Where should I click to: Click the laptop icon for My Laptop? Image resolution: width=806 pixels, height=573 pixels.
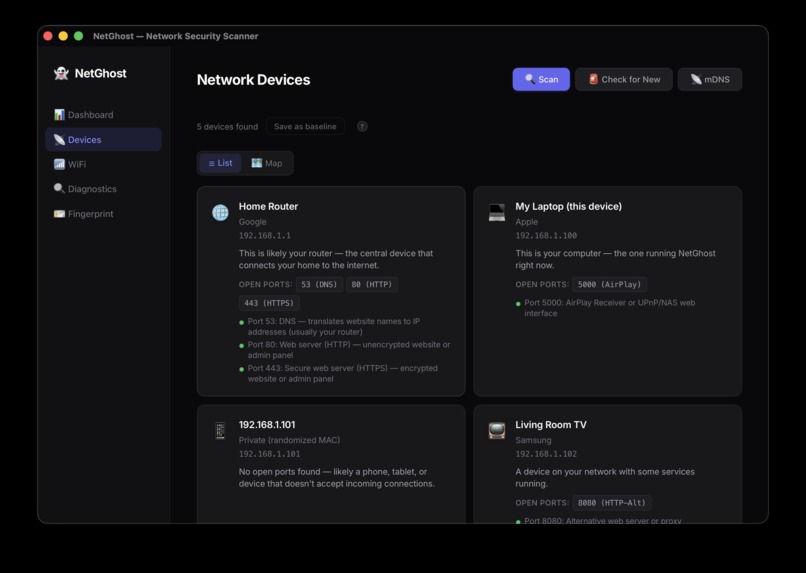(x=497, y=212)
